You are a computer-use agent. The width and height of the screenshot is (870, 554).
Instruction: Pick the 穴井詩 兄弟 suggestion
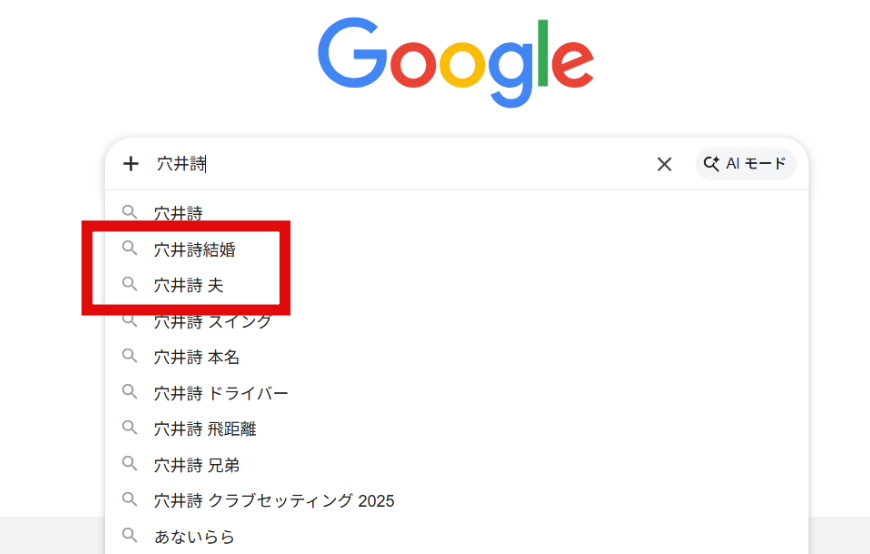pos(197,465)
